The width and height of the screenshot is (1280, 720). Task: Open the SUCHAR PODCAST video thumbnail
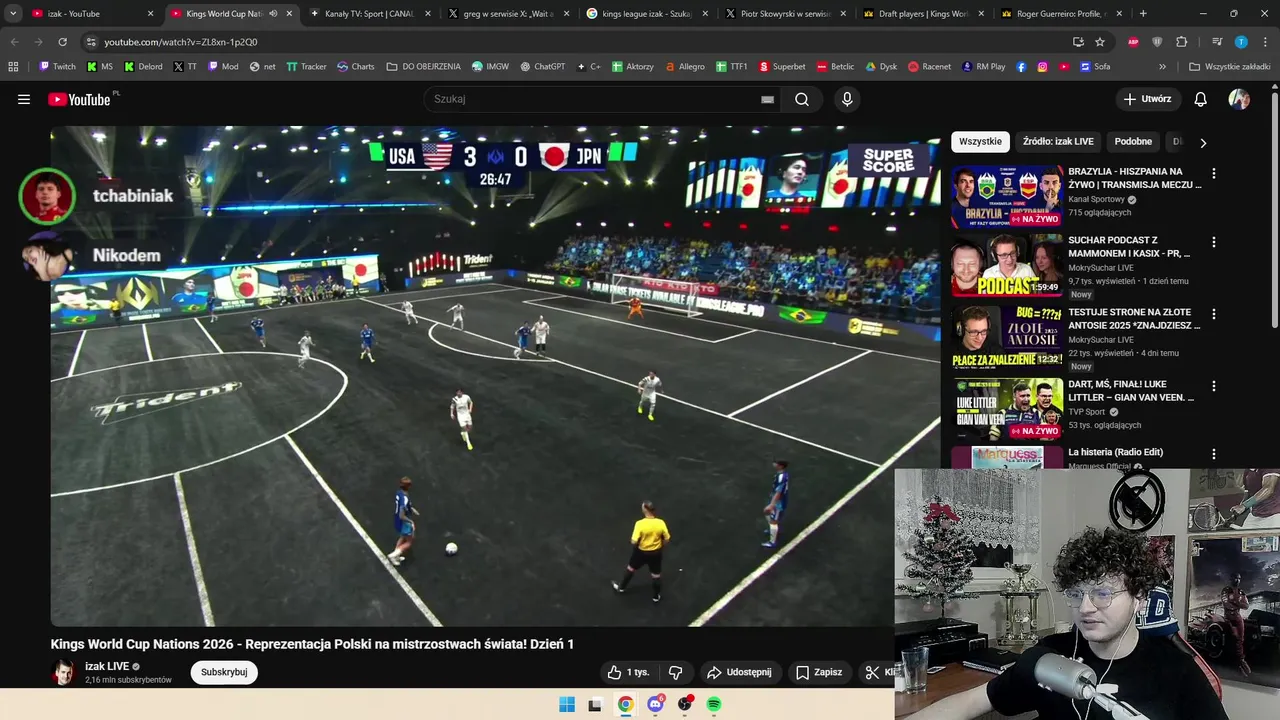click(1007, 266)
